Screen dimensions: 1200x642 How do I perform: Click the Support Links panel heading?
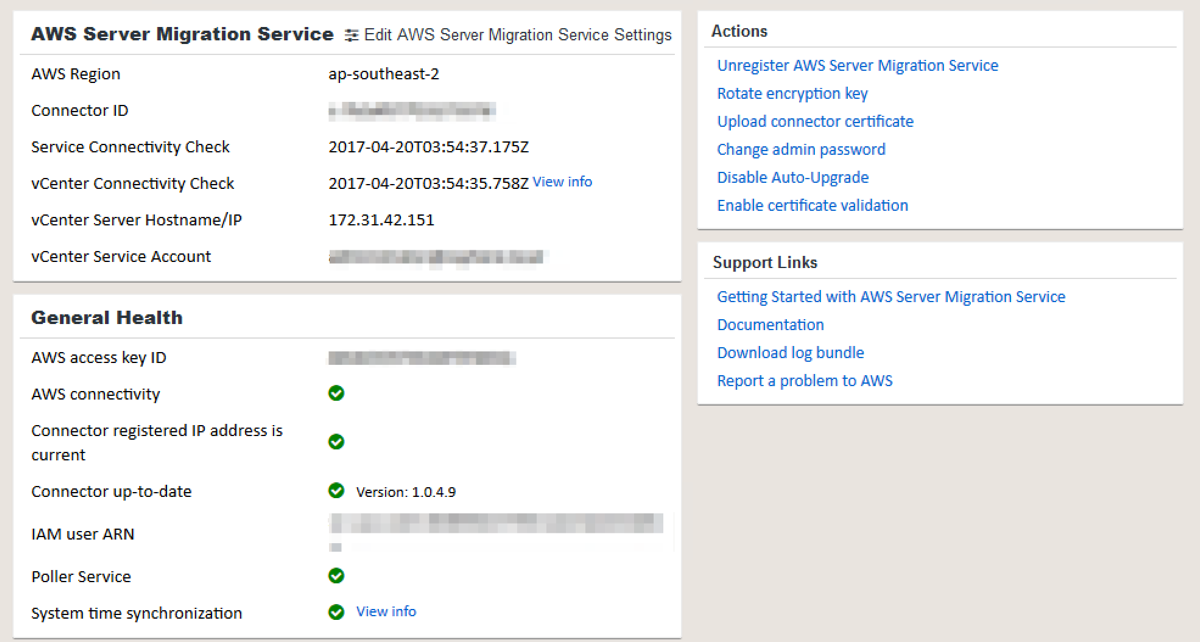click(x=765, y=262)
